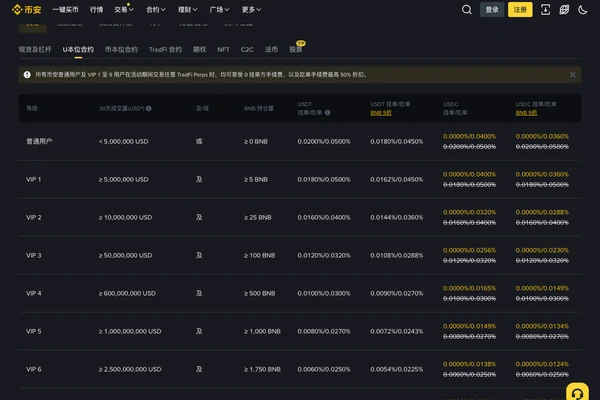Dismiss the TradFi Perps notice banner
The image size is (600, 400).
click(x=572, y=75)
